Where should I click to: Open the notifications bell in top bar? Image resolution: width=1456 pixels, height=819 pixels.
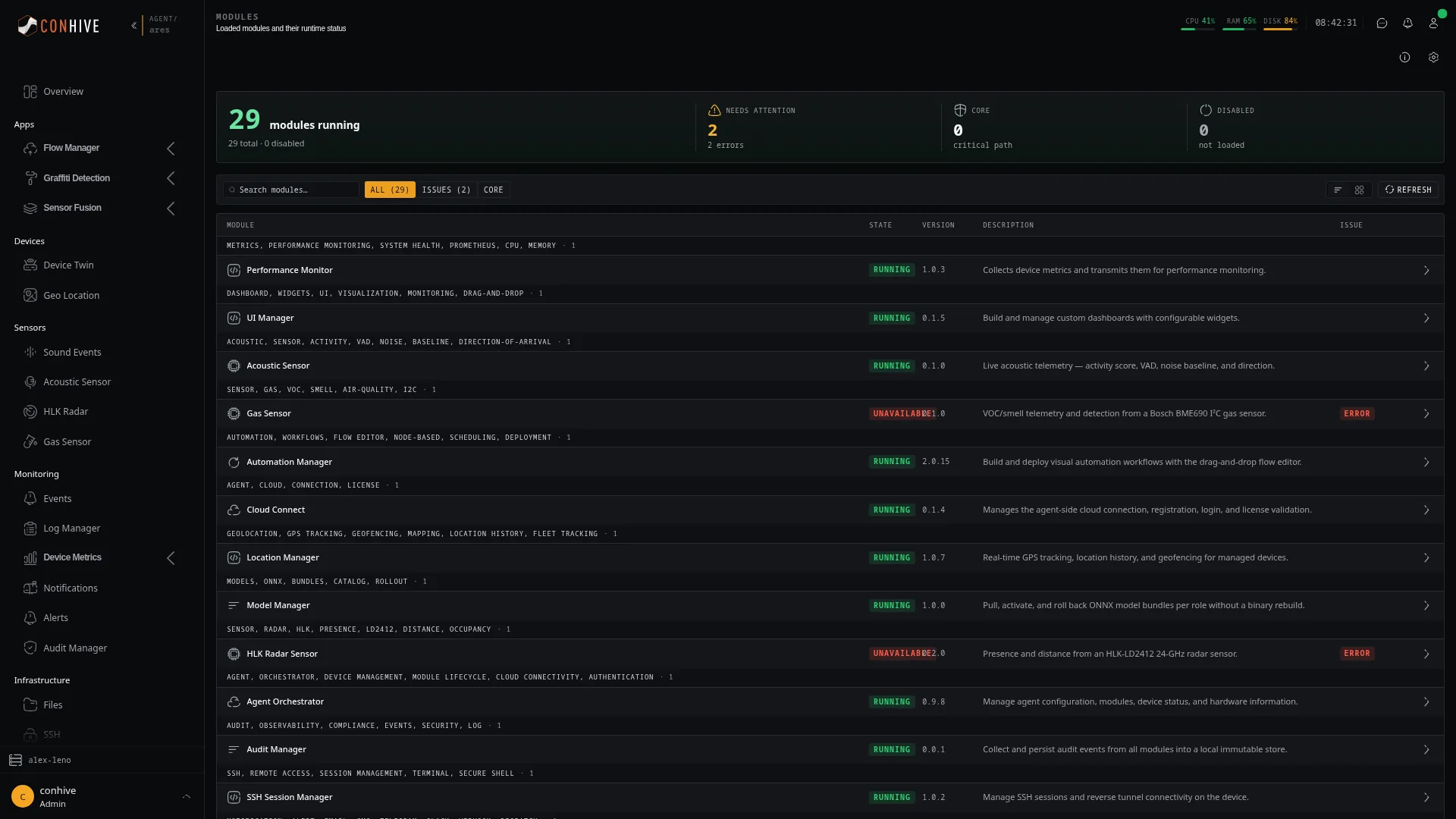pos(1407,23)
